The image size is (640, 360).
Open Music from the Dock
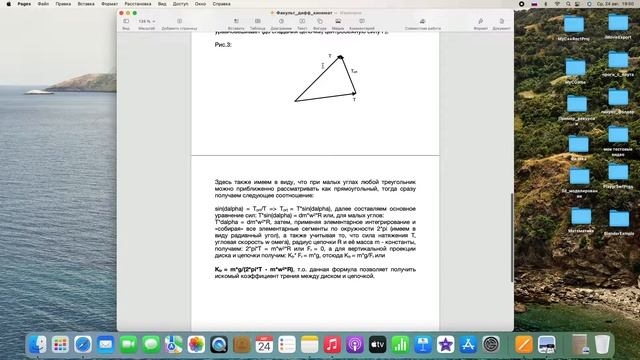[x=332, y=344]
